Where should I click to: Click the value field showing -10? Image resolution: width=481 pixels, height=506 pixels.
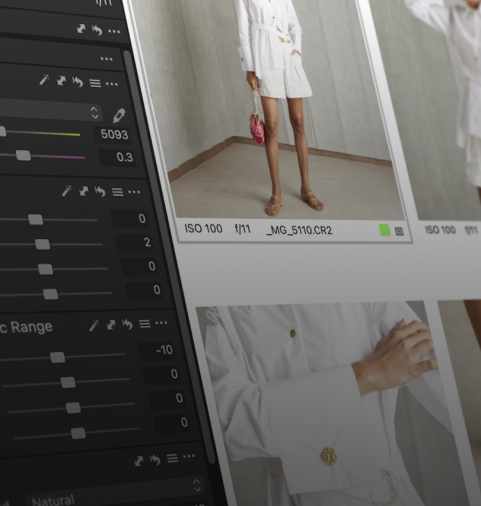click(x=158, y=350)
